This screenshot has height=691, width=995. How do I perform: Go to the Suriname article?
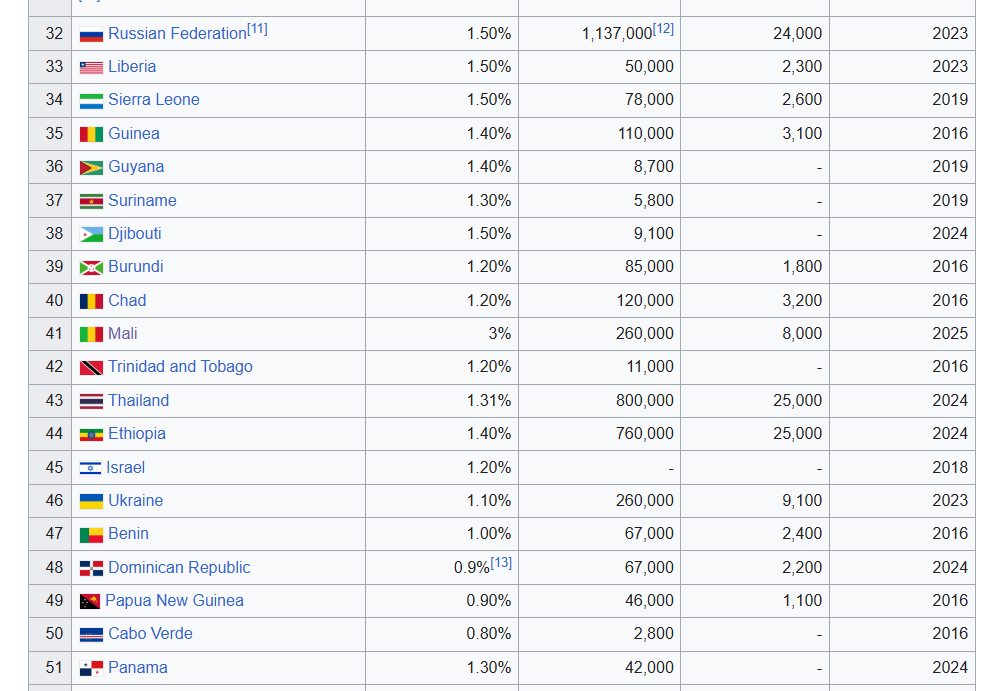(x=142, y=201)
